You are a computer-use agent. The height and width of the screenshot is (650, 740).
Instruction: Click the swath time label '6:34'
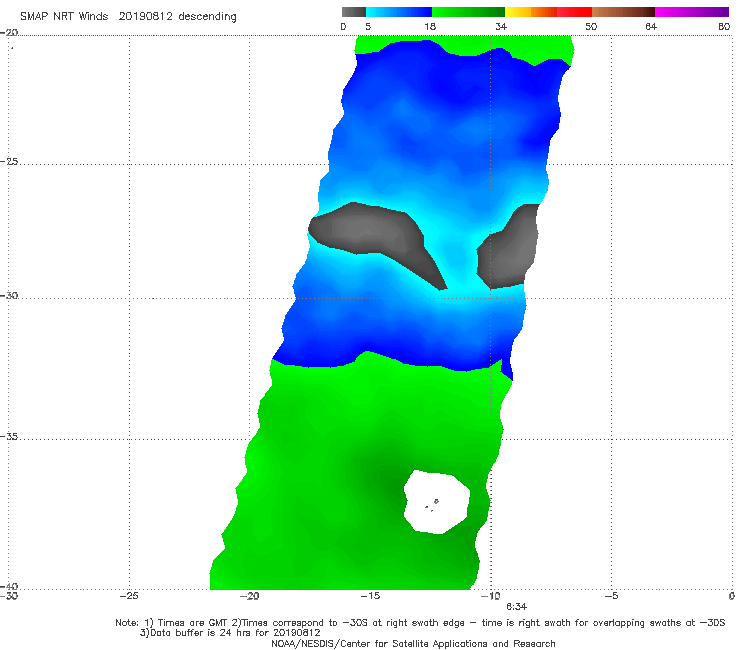[x=517, y=607]
